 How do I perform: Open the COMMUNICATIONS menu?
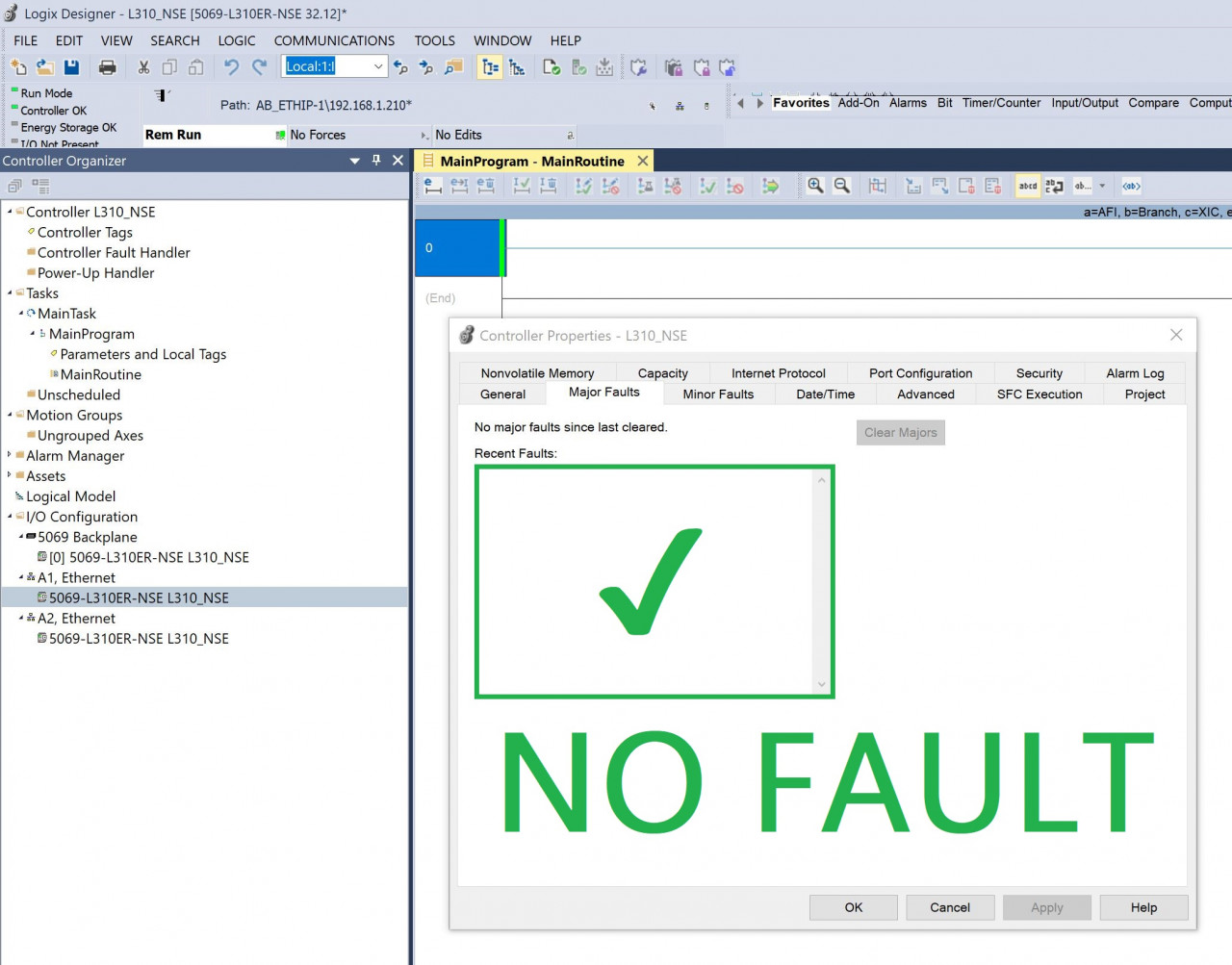[334, 40]
